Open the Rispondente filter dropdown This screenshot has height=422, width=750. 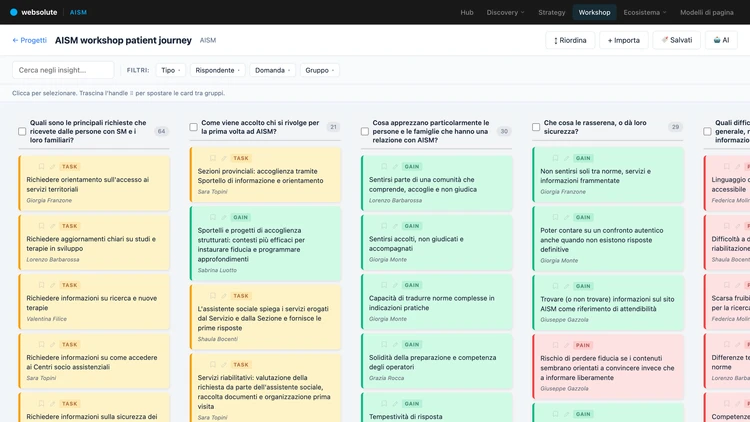[218, 70]
